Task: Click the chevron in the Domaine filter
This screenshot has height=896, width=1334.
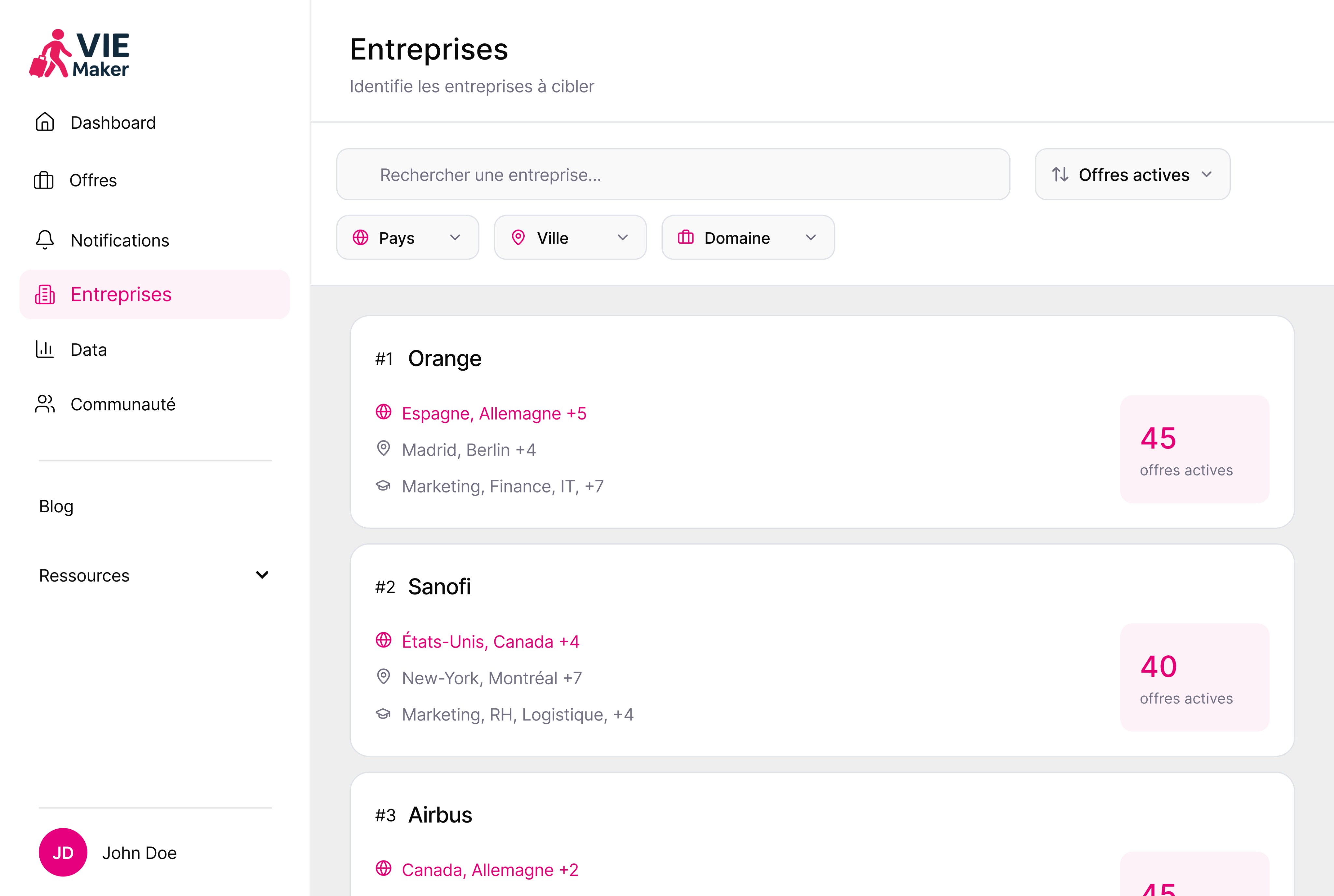Action: click(811, 238)
